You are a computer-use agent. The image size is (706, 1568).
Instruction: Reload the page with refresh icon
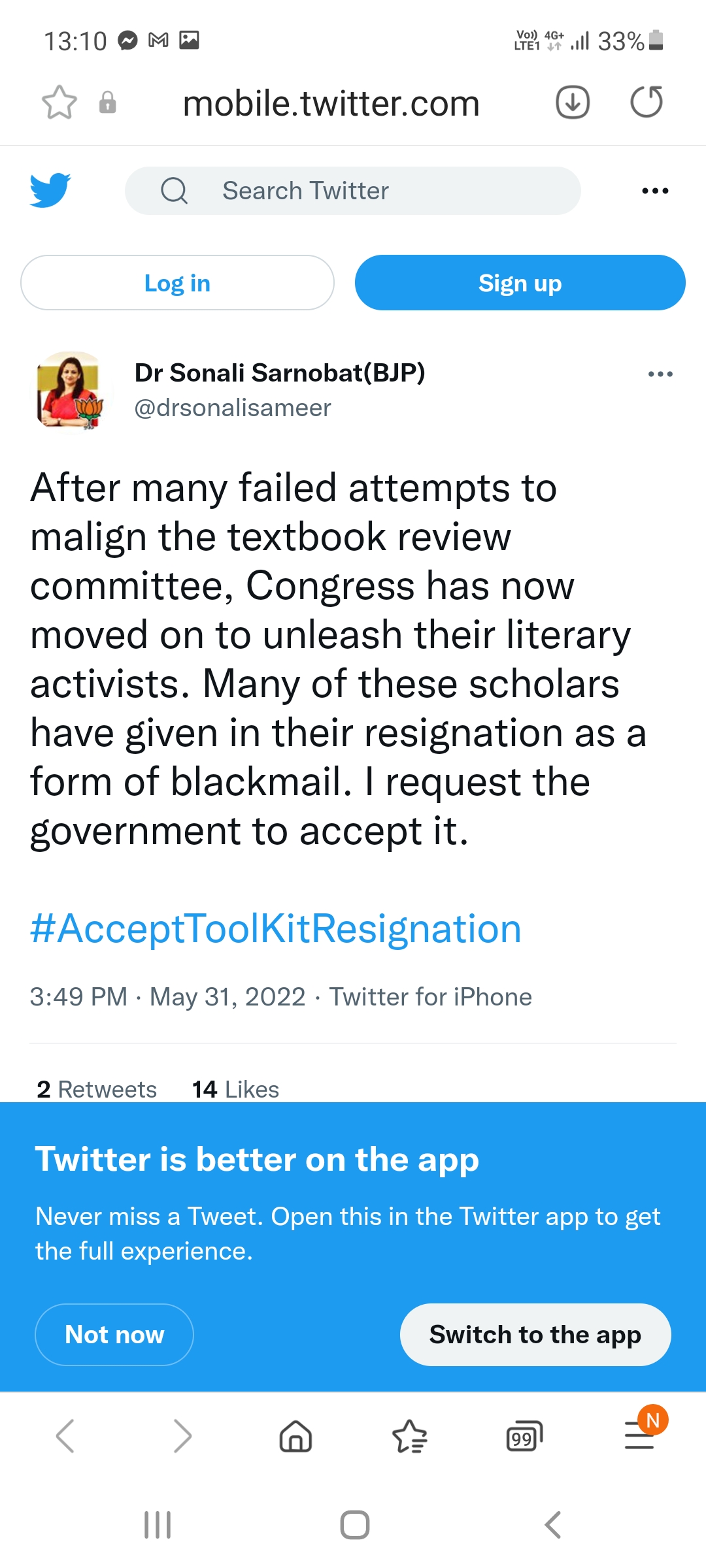tap(647, 103)
